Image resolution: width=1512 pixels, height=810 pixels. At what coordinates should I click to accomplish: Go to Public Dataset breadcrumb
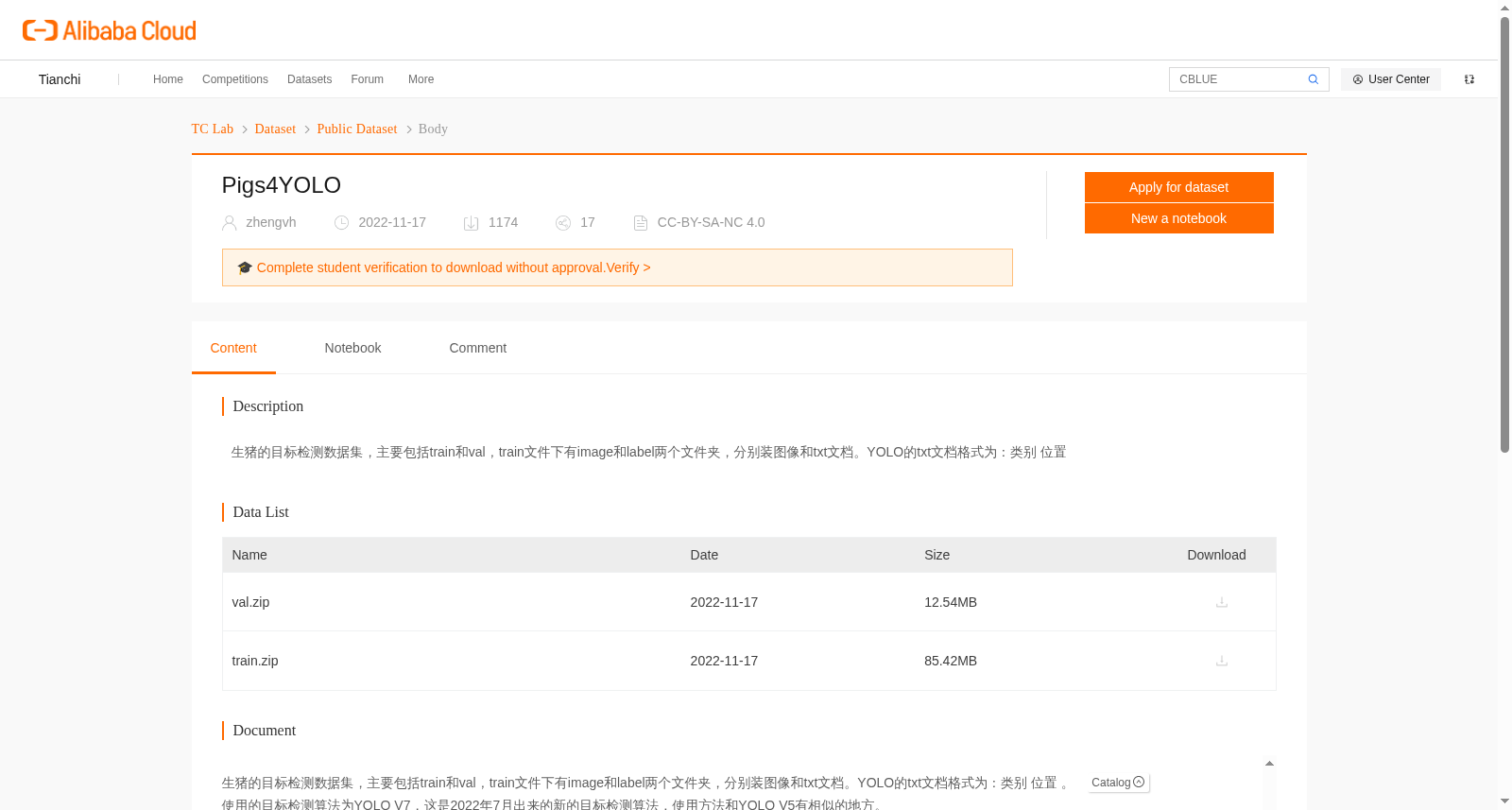pyautogui.click(x=357, y=129)
